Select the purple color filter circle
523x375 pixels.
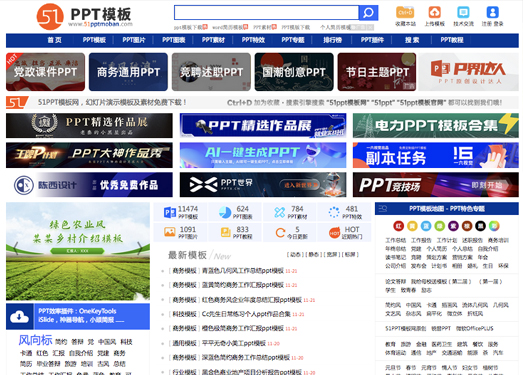pos(453,226)
